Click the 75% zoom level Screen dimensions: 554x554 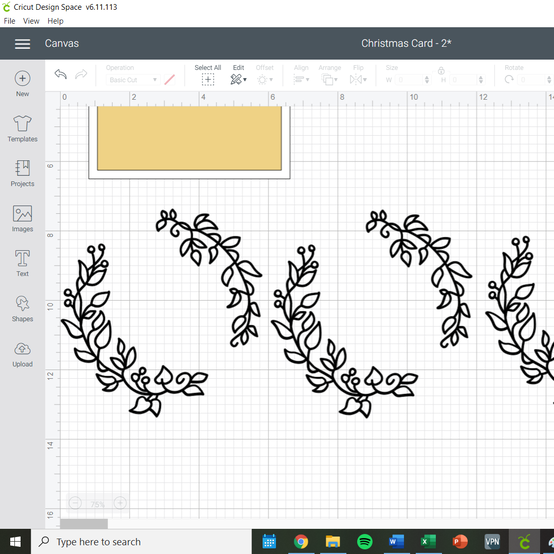[x=98, y=504]
